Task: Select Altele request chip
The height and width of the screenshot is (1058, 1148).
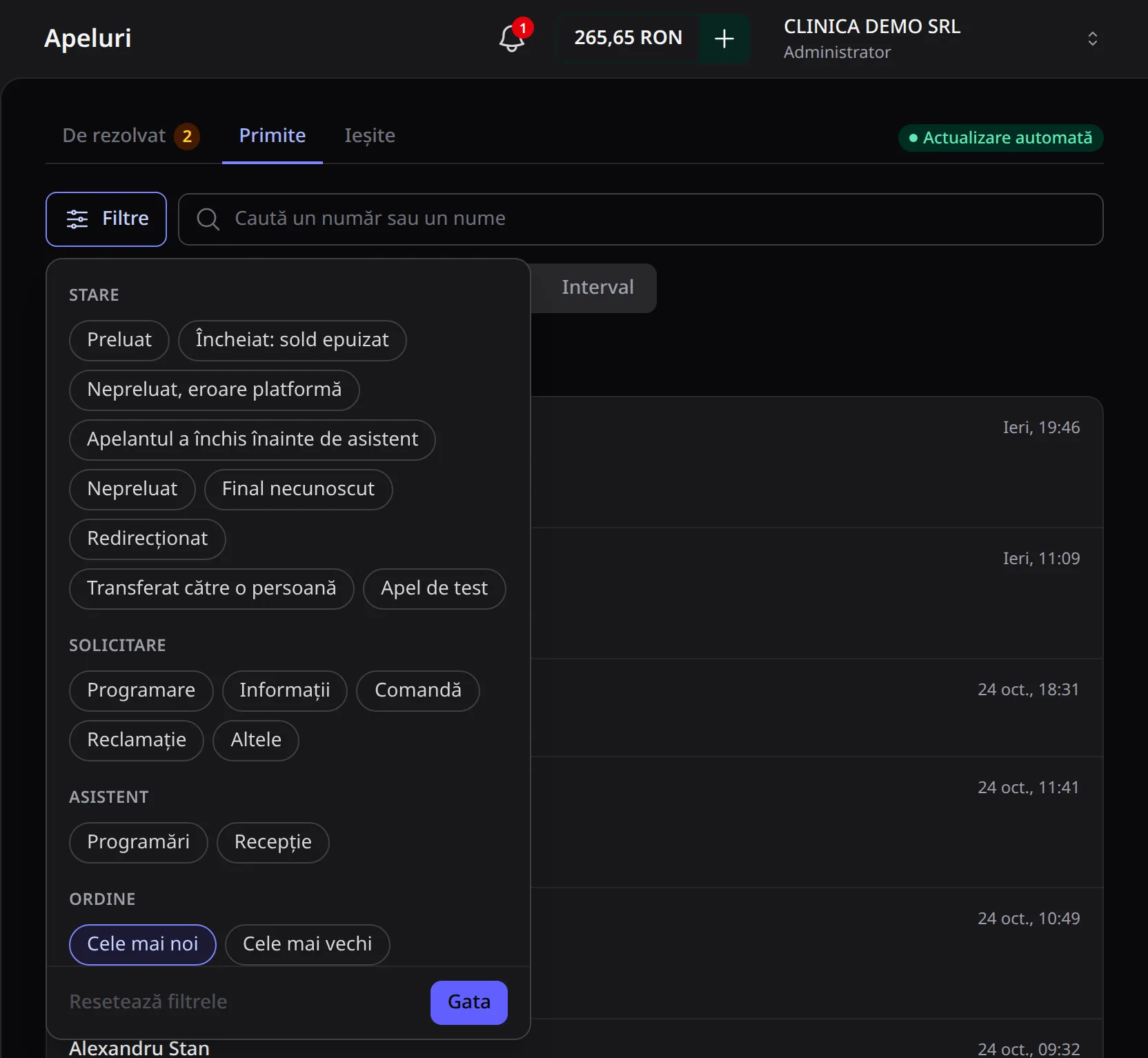Action: [256, 740]
